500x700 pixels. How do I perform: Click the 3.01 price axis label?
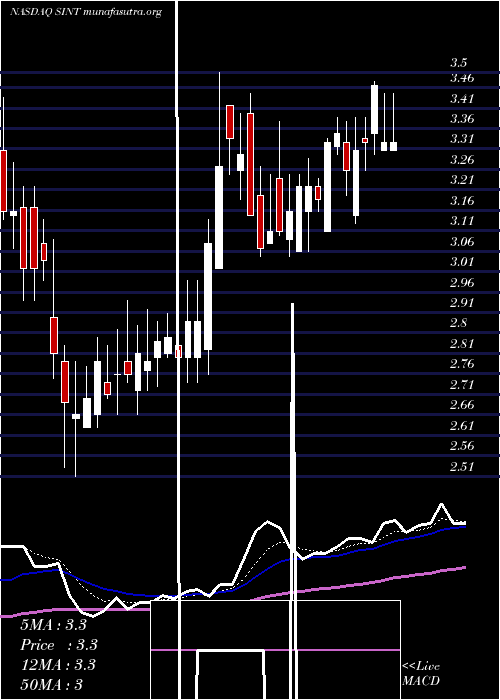point(462,262)
